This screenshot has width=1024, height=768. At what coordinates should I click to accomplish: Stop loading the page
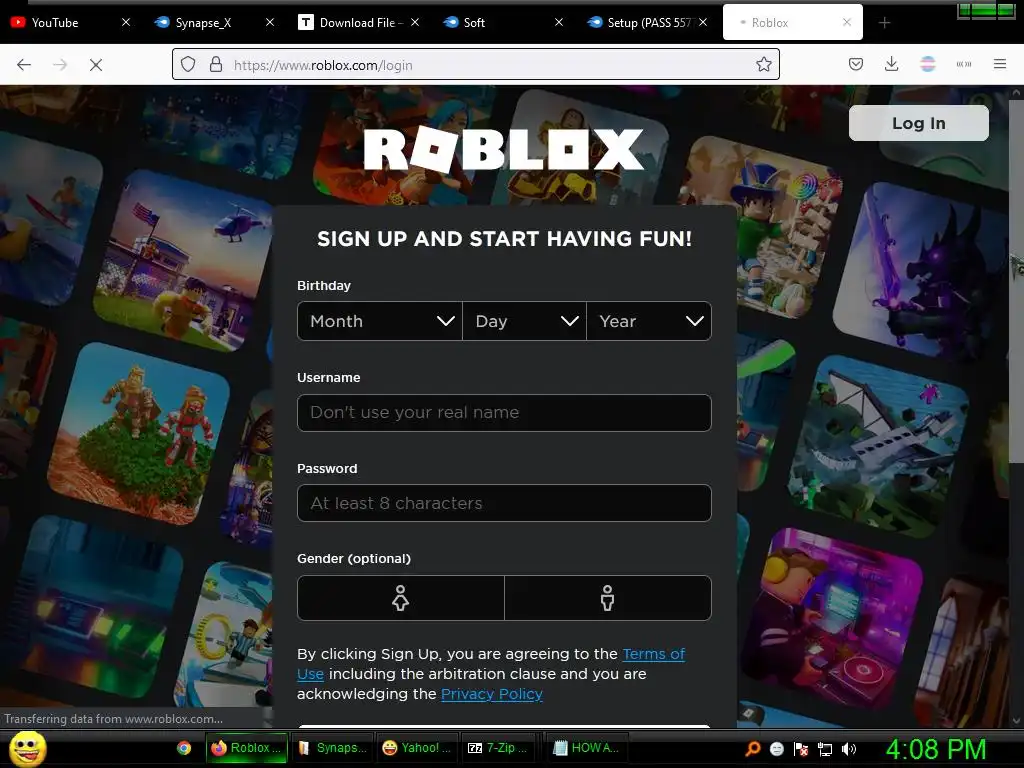pos(96,65)
